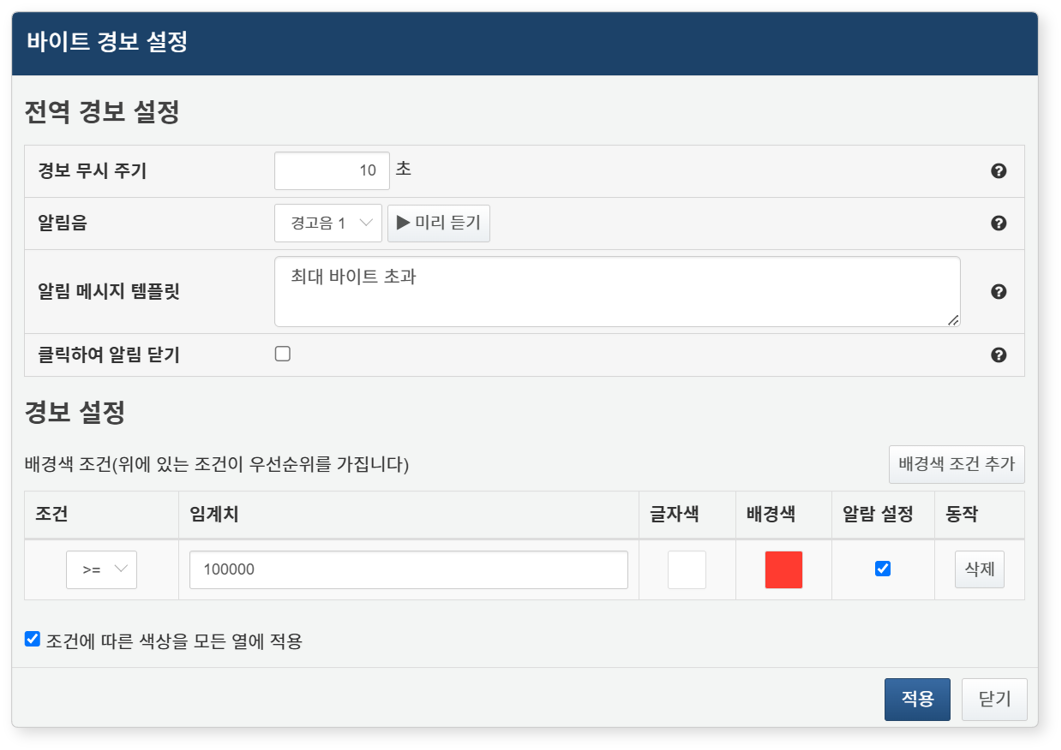Click the textarea resize handle corner
Image resolution: width=1061 pixels, height=750 pixels.
953,319
